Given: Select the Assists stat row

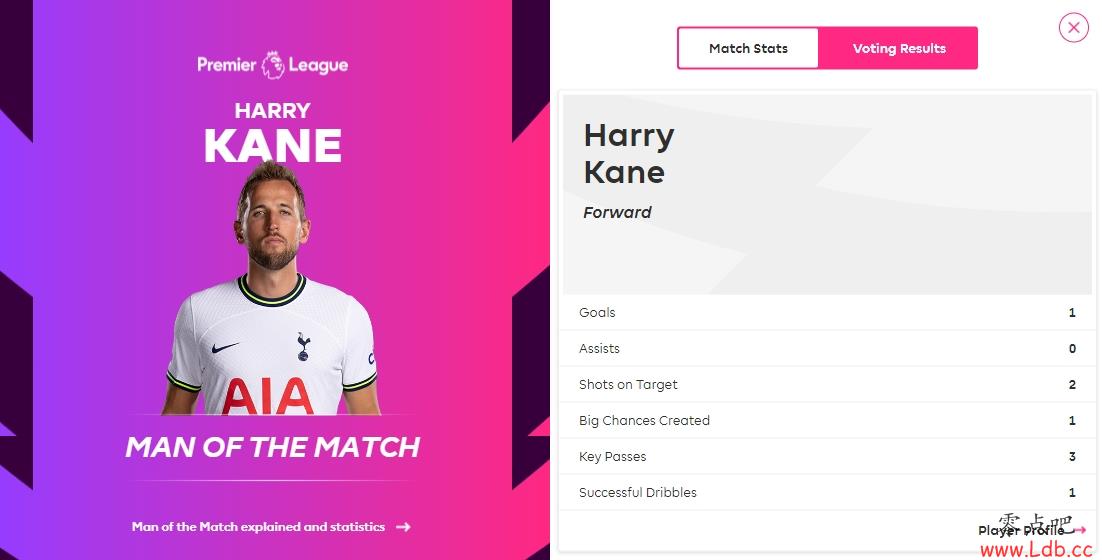Looking at the screenshot, I should pos(827,349).
